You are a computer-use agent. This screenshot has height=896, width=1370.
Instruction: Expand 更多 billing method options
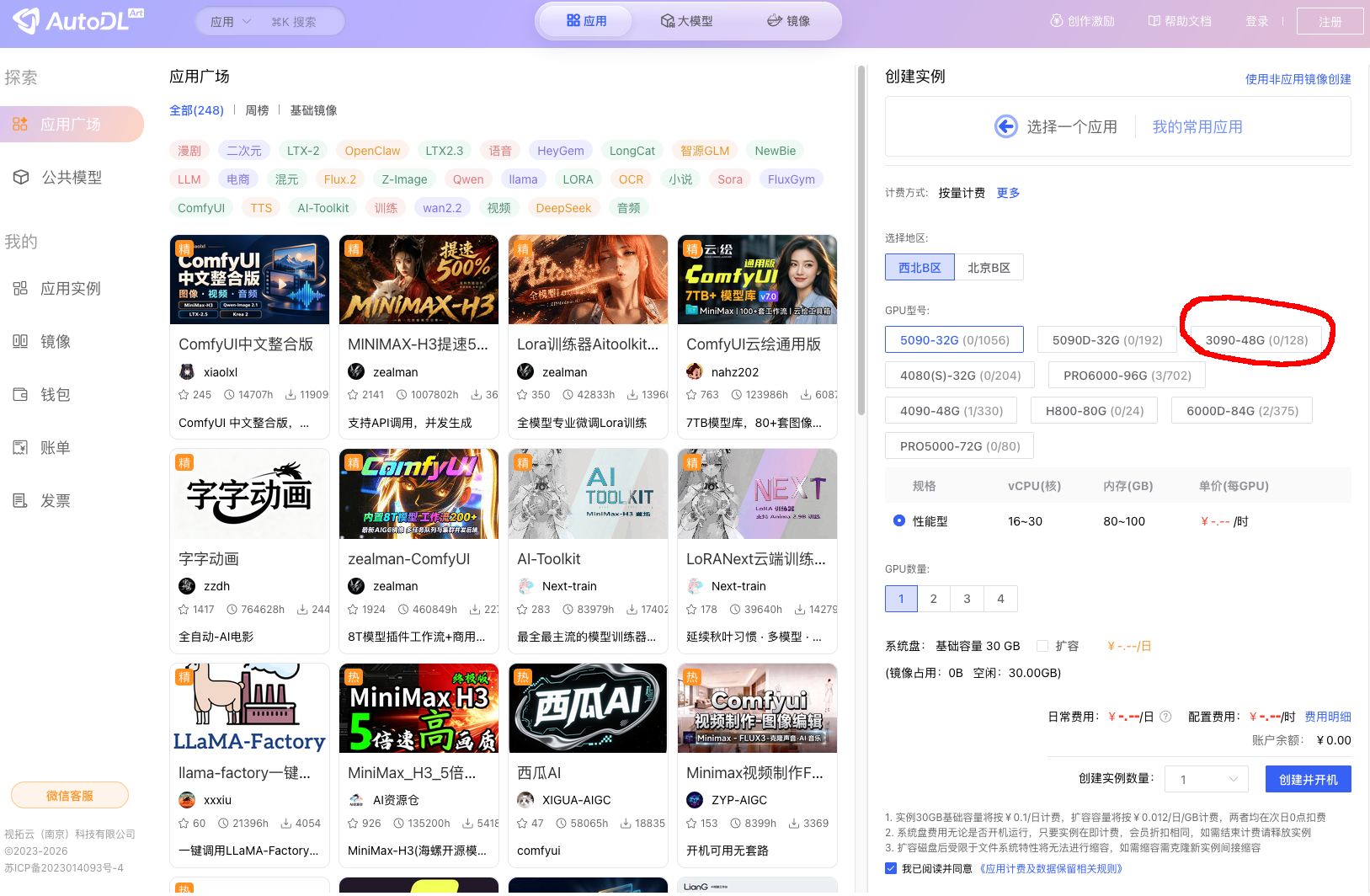pyautogui.click(x=1008, y=193)
